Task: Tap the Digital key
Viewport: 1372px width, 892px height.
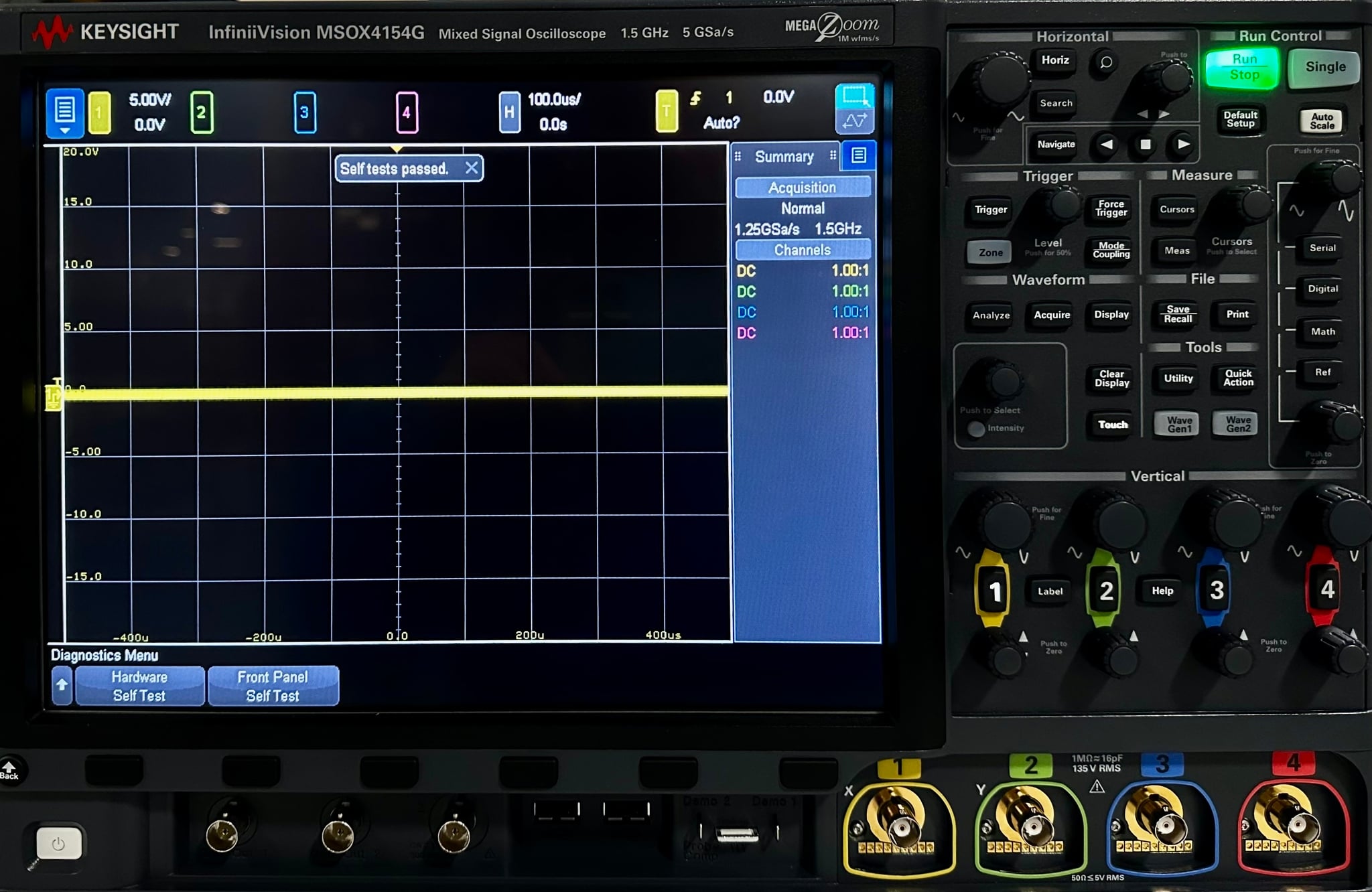Action: [1322, 289]
